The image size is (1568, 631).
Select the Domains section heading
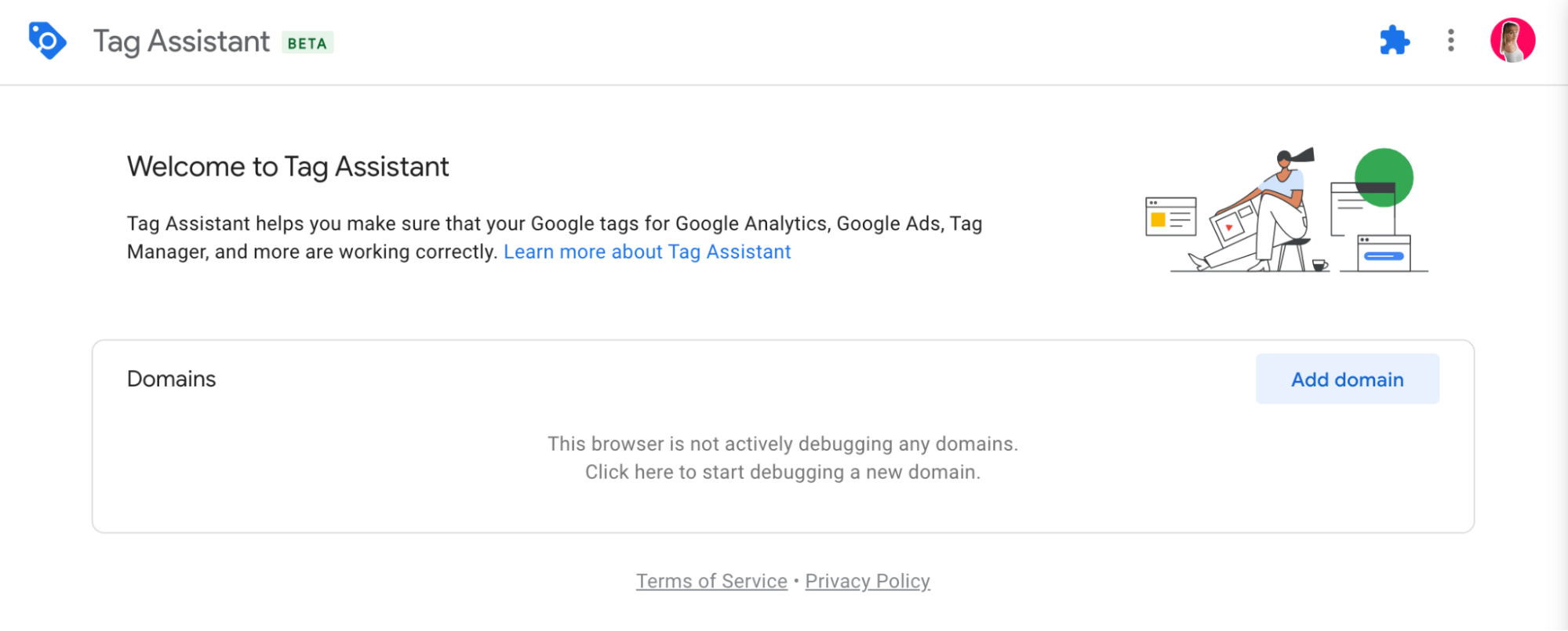click(171, 379)
